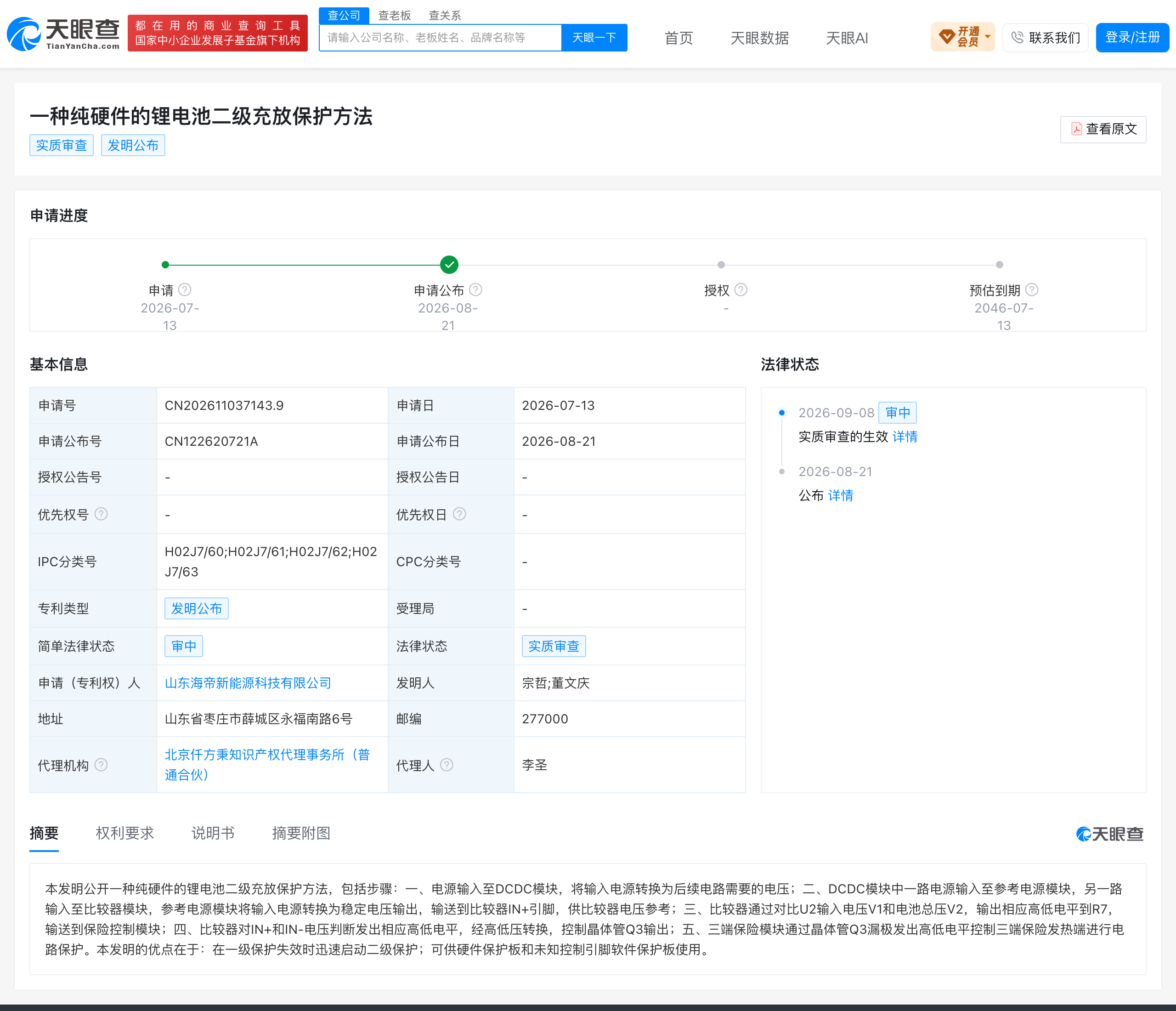Viewport: 1176px width, 1011px height.
Task: Click the 发明公布 tag under title
Action: 133,145
